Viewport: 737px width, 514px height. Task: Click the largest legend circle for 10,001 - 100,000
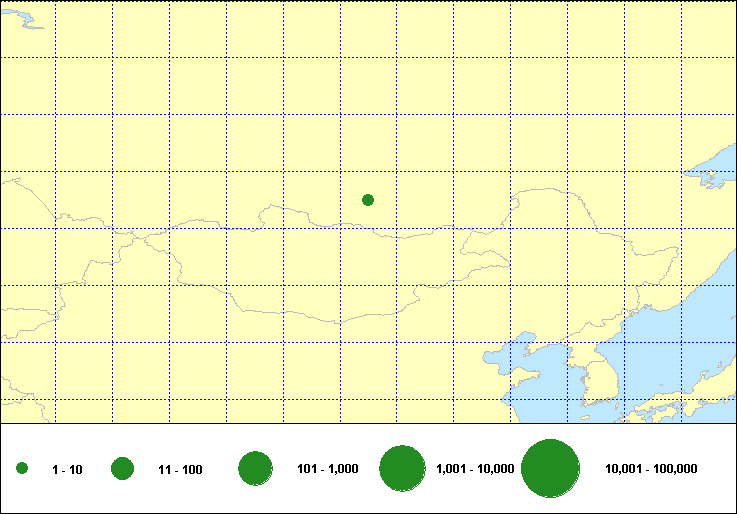550,469
